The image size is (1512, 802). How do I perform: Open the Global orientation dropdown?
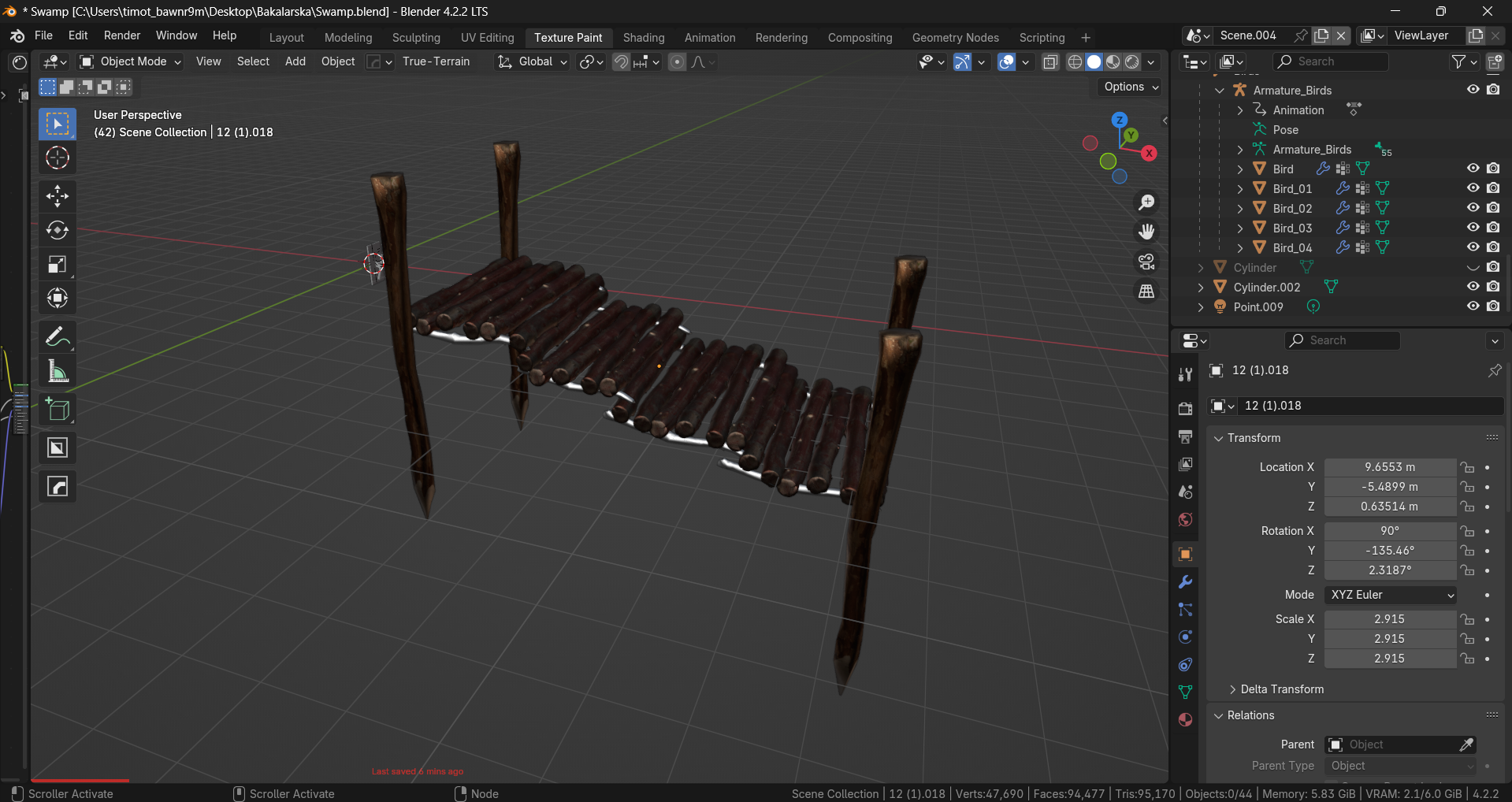click(x=532, y=61)
